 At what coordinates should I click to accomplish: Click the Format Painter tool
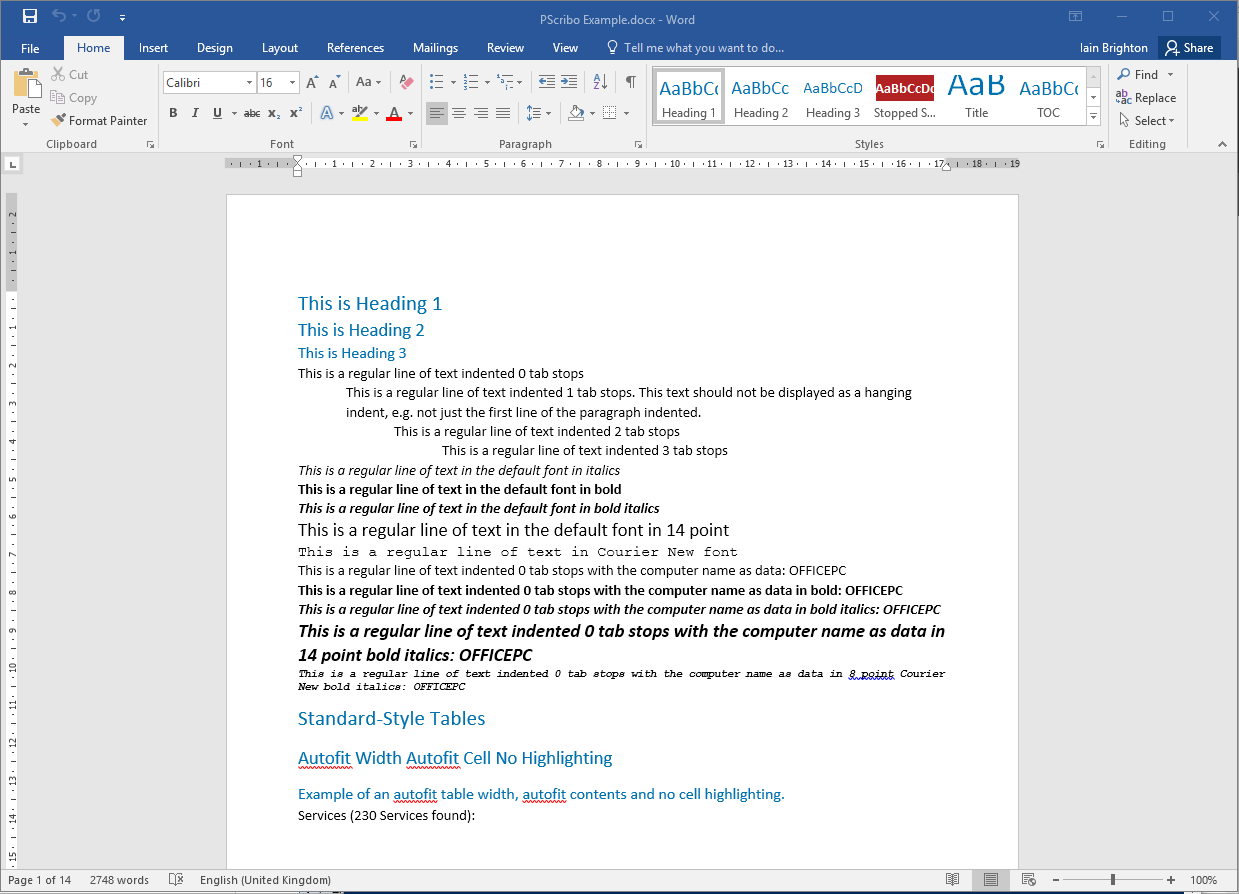point(99,121)
